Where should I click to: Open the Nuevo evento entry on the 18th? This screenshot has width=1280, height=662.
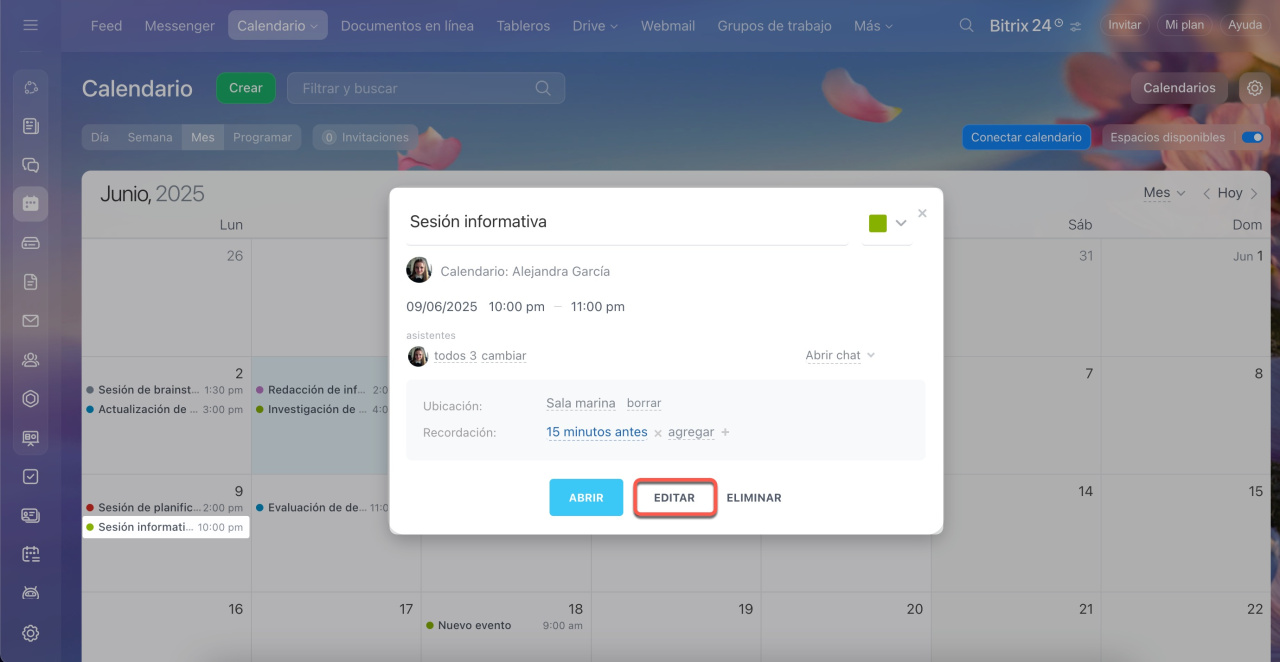click(504, 625)
